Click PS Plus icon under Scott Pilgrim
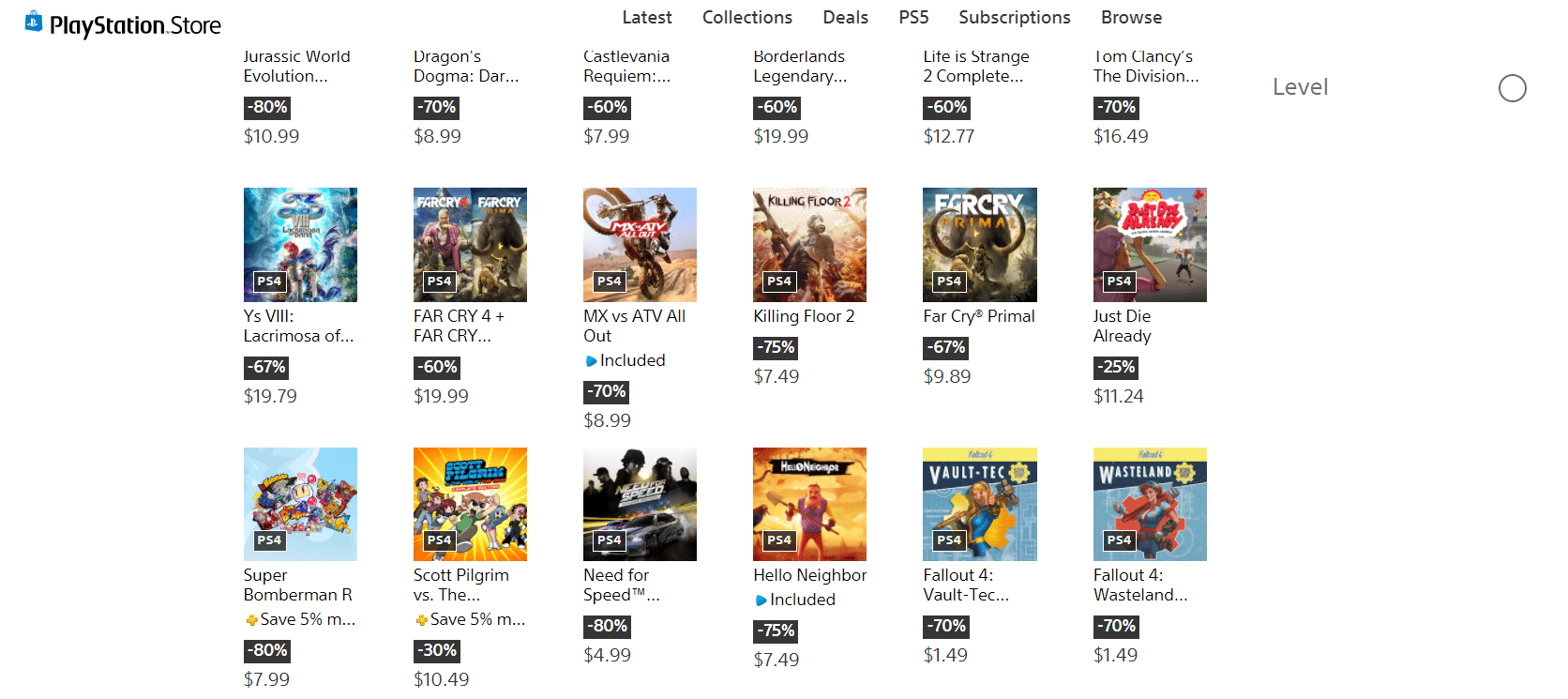The height and width of the screenshot is (699, 1568). [x=422, y=620]
